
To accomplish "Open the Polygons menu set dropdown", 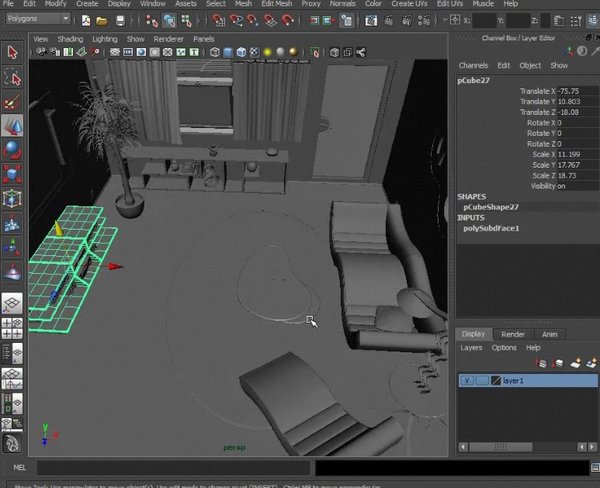I will click(x=38, y=18).
